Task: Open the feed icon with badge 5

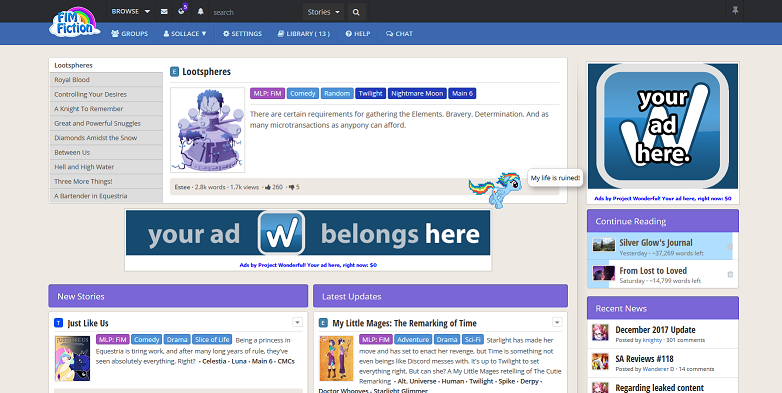Action: coord(182,11)
